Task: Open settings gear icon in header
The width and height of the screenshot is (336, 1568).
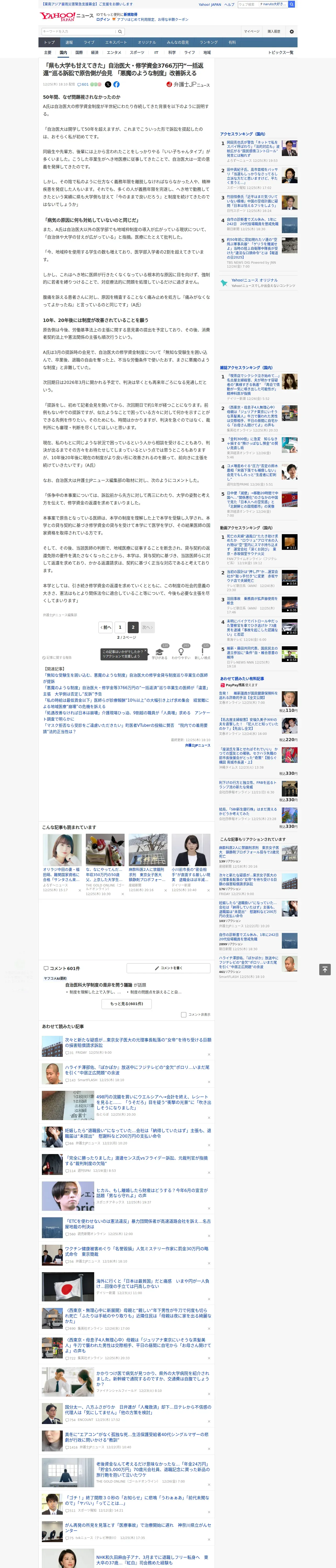Action: [x=292, y=32]
